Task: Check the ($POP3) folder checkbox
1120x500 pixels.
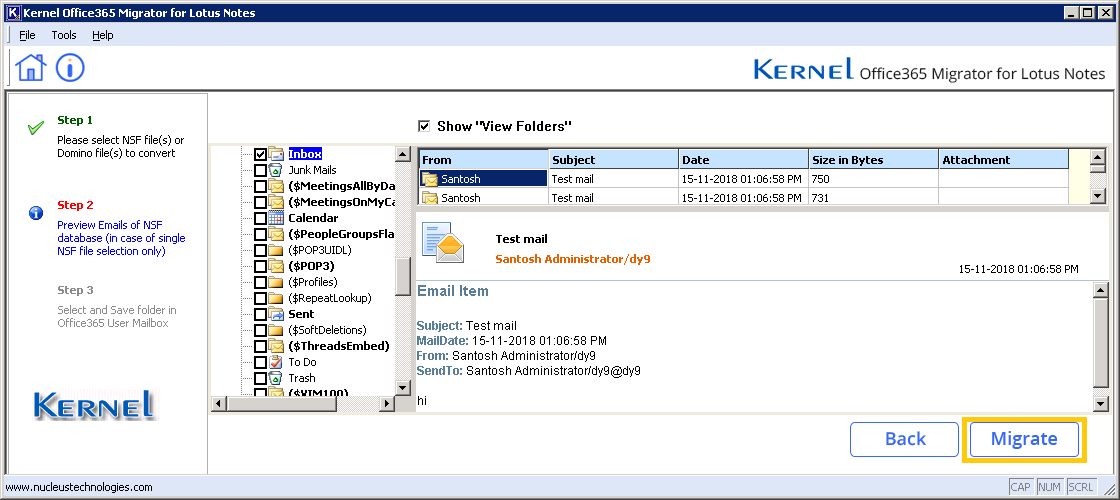Action: tap(261, 266)
